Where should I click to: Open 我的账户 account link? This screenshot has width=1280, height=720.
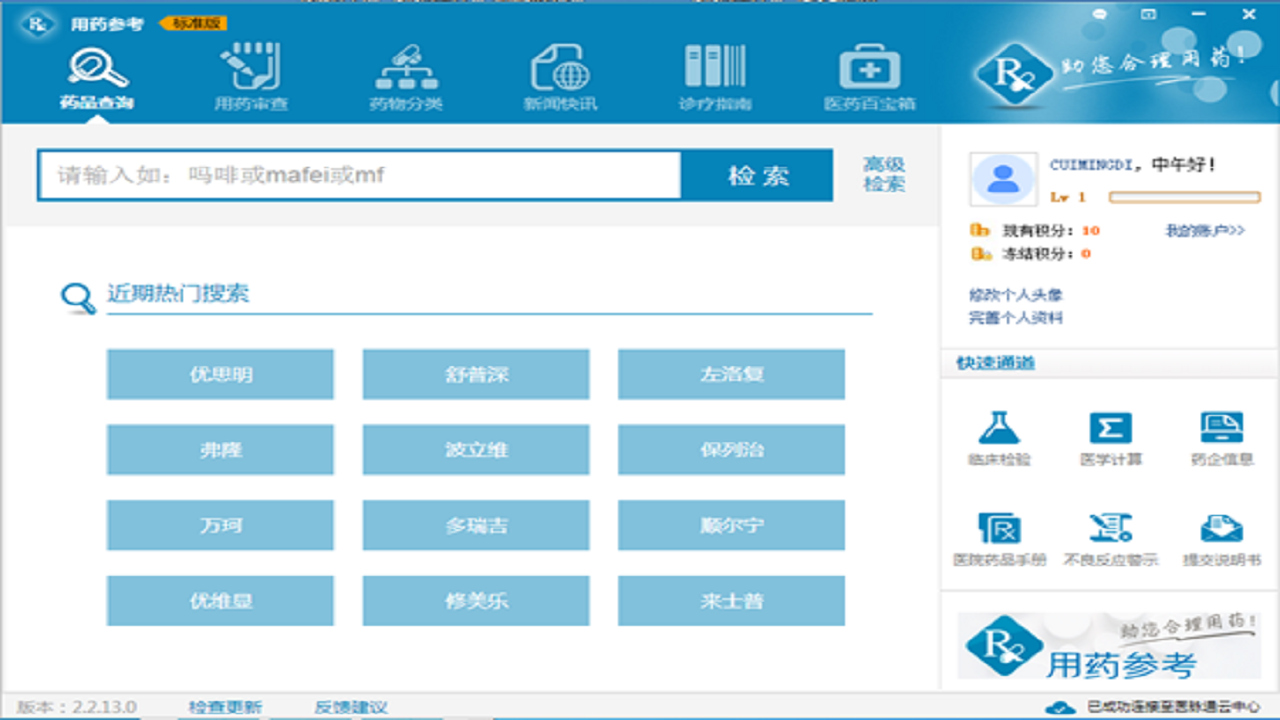coord(1204,231)
